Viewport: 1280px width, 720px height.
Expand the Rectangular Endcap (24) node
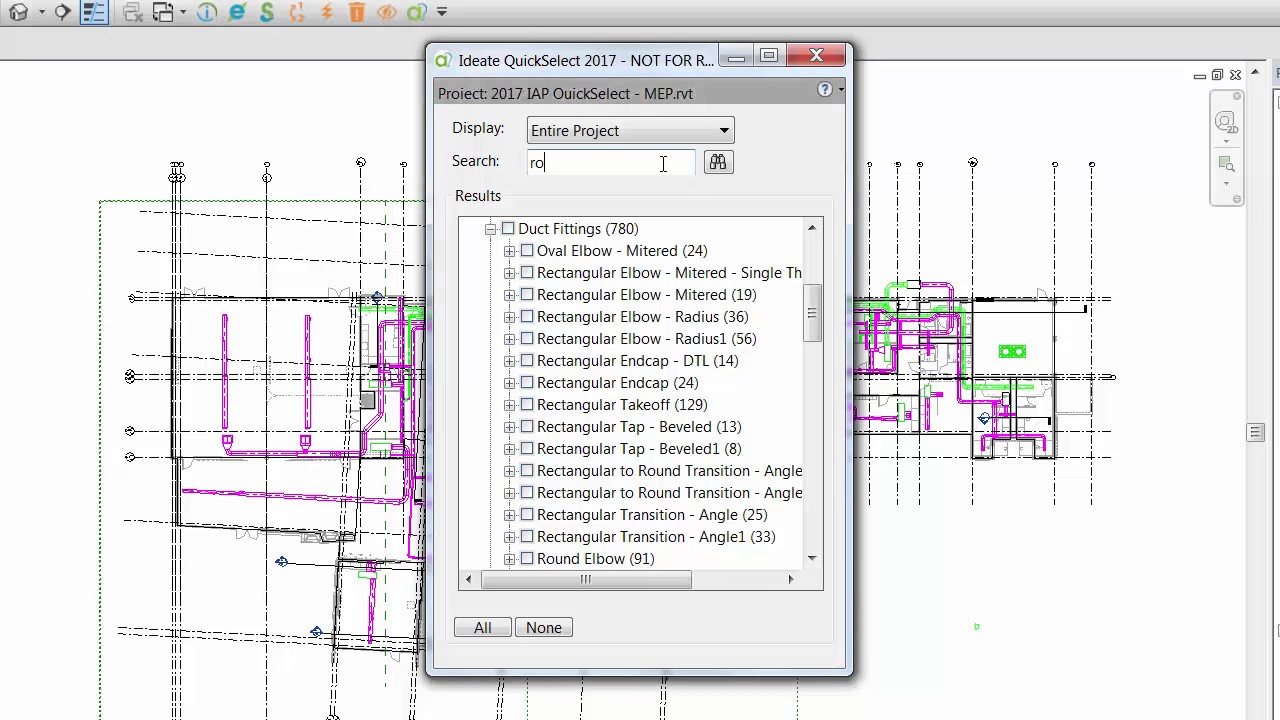click(510, 383)
